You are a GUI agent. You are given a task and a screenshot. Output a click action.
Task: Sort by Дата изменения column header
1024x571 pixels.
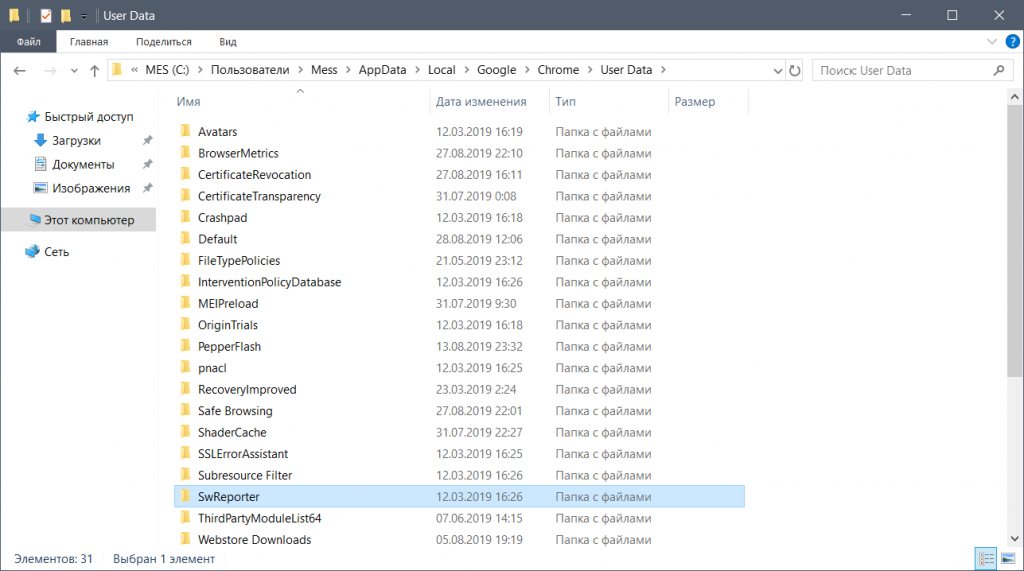pyautogui.click(x=481, y=101)
